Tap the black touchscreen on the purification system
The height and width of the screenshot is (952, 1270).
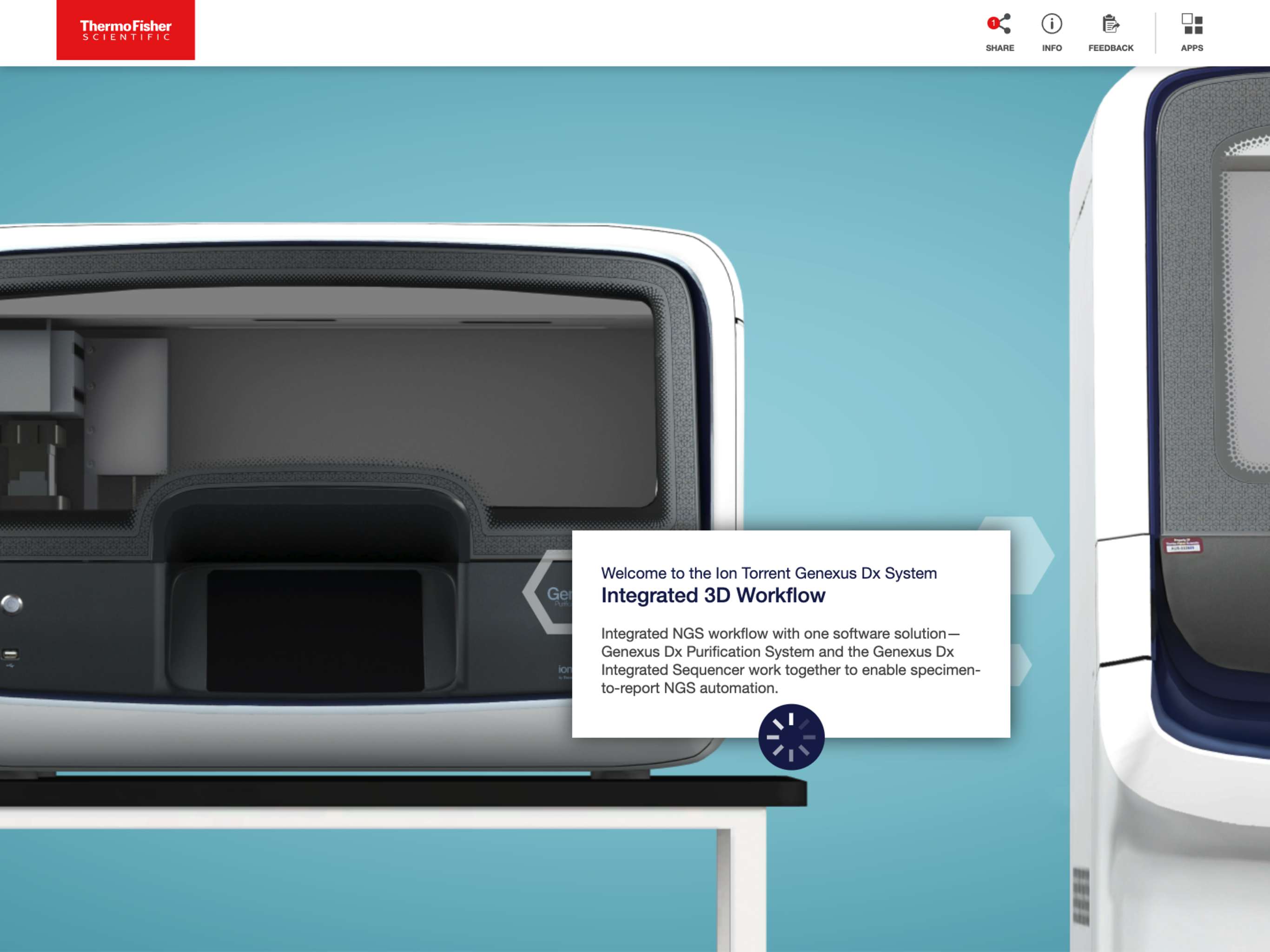pyautogui.click(x=315, y=630)
